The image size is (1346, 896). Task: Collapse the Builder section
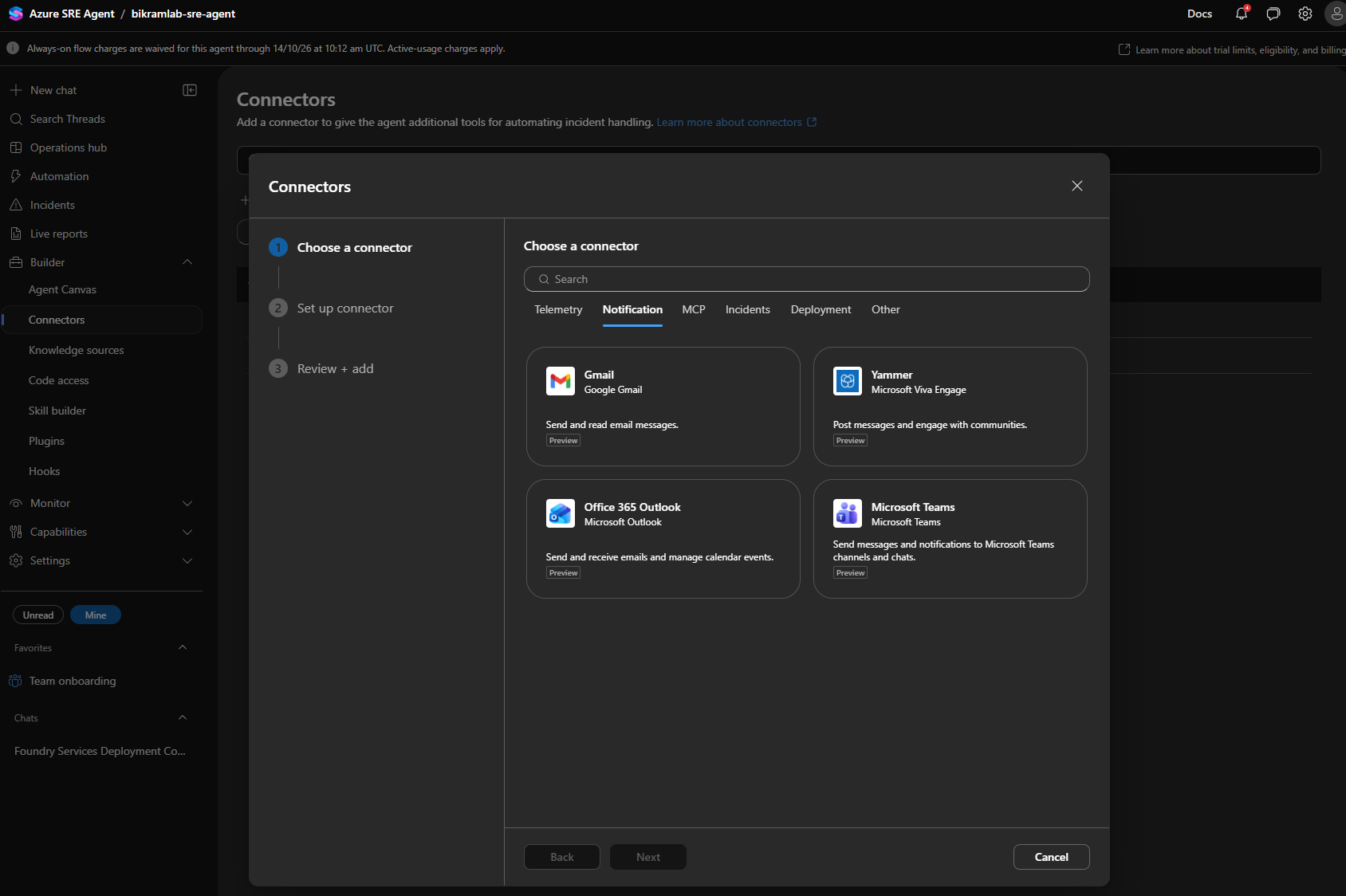pos(187,262)
